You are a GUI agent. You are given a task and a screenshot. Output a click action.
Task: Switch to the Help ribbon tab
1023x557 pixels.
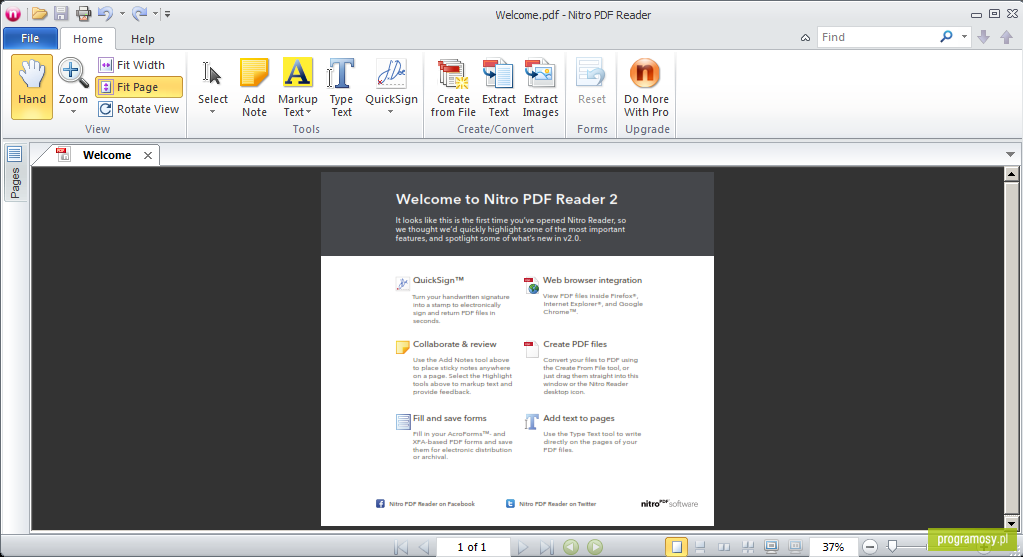142,39
